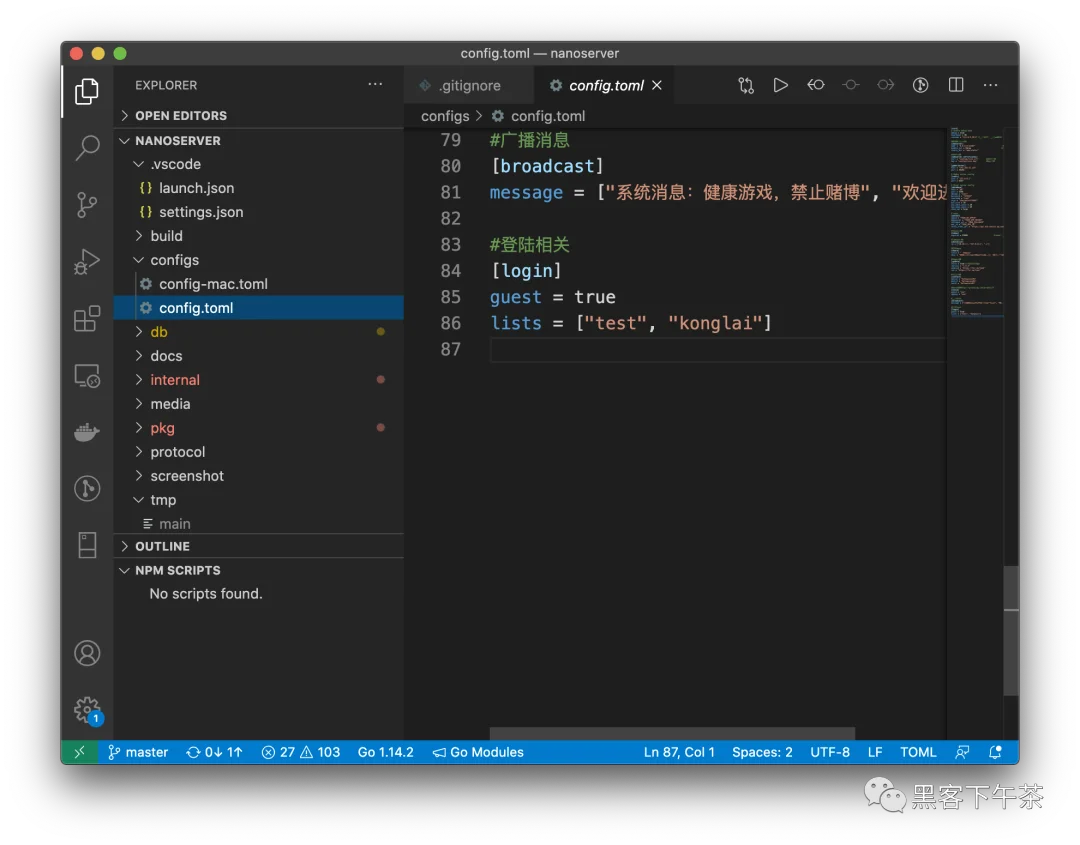The image size is (1080, 845).
Task: Open the Docker view icon
Action: (x=87, y=432)
